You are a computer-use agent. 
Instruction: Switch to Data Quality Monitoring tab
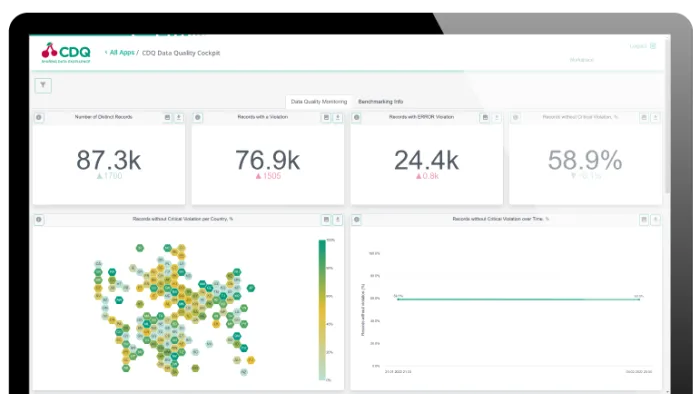tap(319, 102)
